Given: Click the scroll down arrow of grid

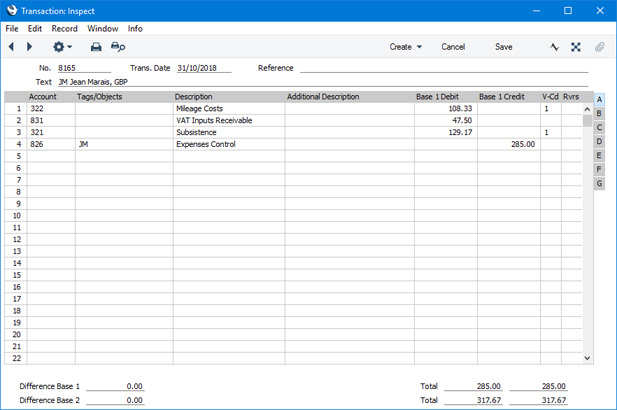Looking at the screenshot, I should 587,358.
